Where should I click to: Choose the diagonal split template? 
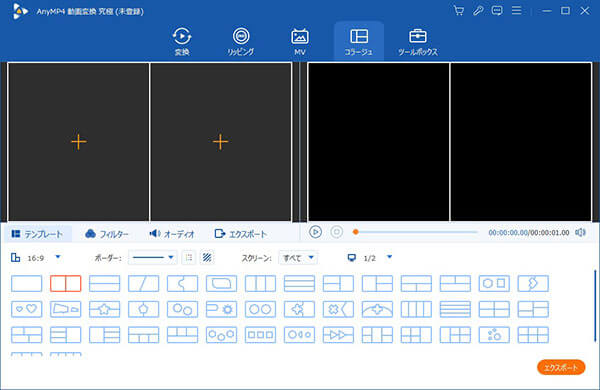click(x=143, y=284)
